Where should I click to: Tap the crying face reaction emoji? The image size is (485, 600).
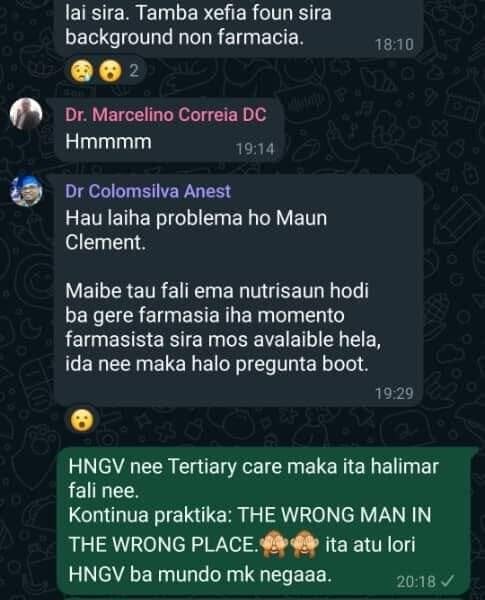(82, 71)
